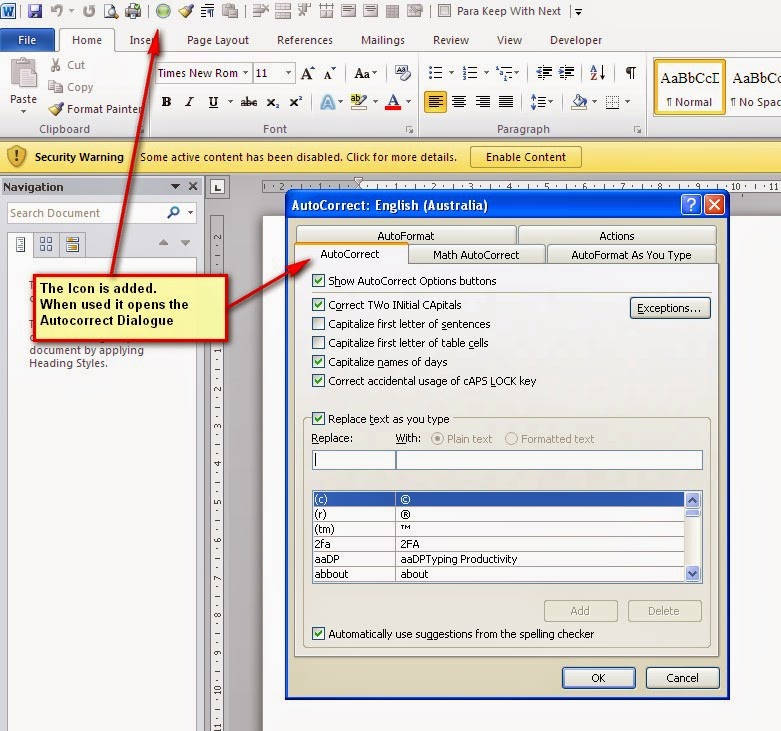Viewport: 781px width, 731px height.
Task: Toggle Automatically use spelling checker suggestions
Action: [x=318, y=633]
